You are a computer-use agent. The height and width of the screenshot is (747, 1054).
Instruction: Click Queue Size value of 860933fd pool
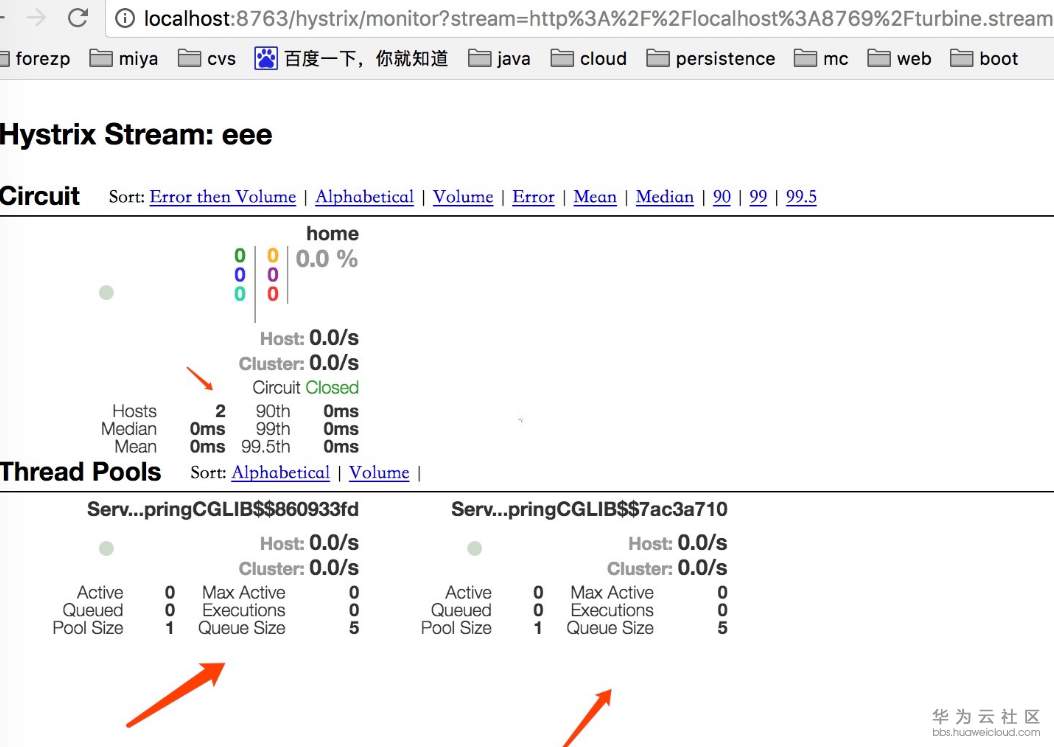click(354, 628)
